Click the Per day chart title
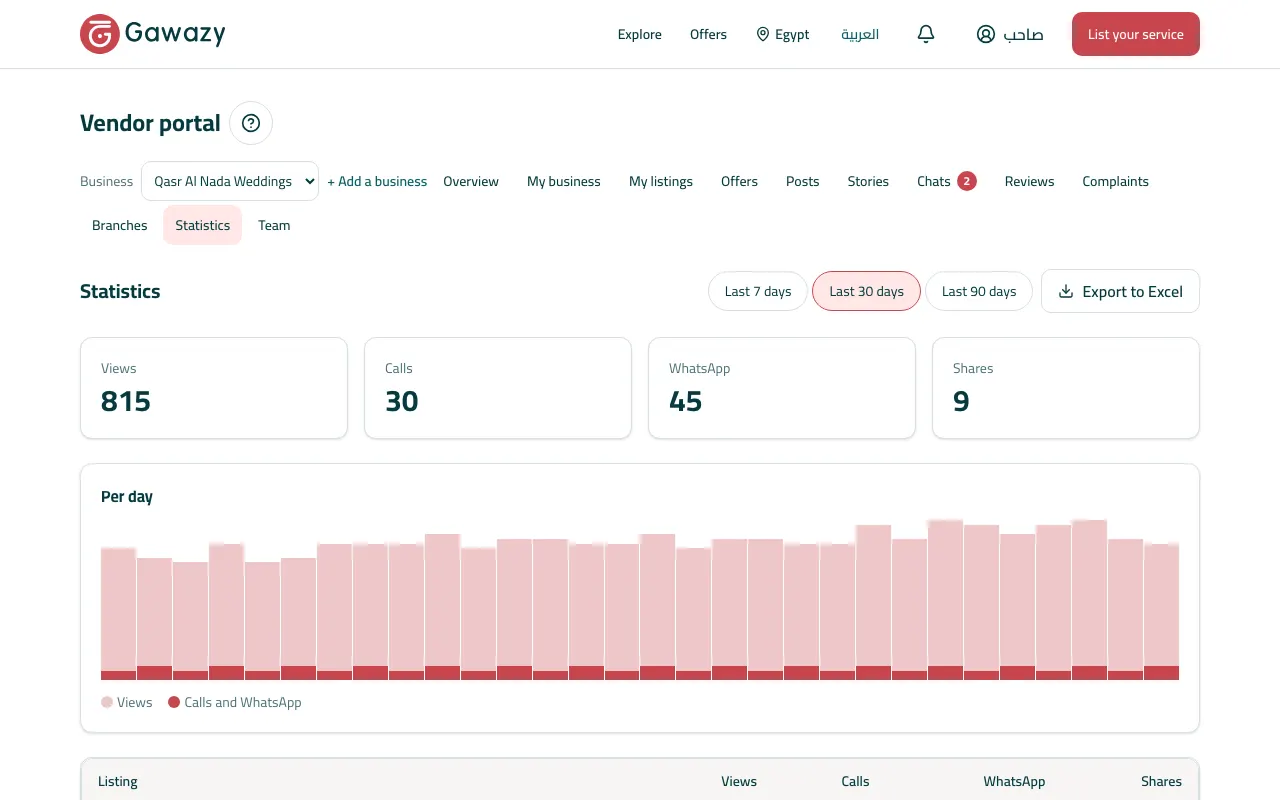Viewport: 1280px width, 800px height. point(127,496)
